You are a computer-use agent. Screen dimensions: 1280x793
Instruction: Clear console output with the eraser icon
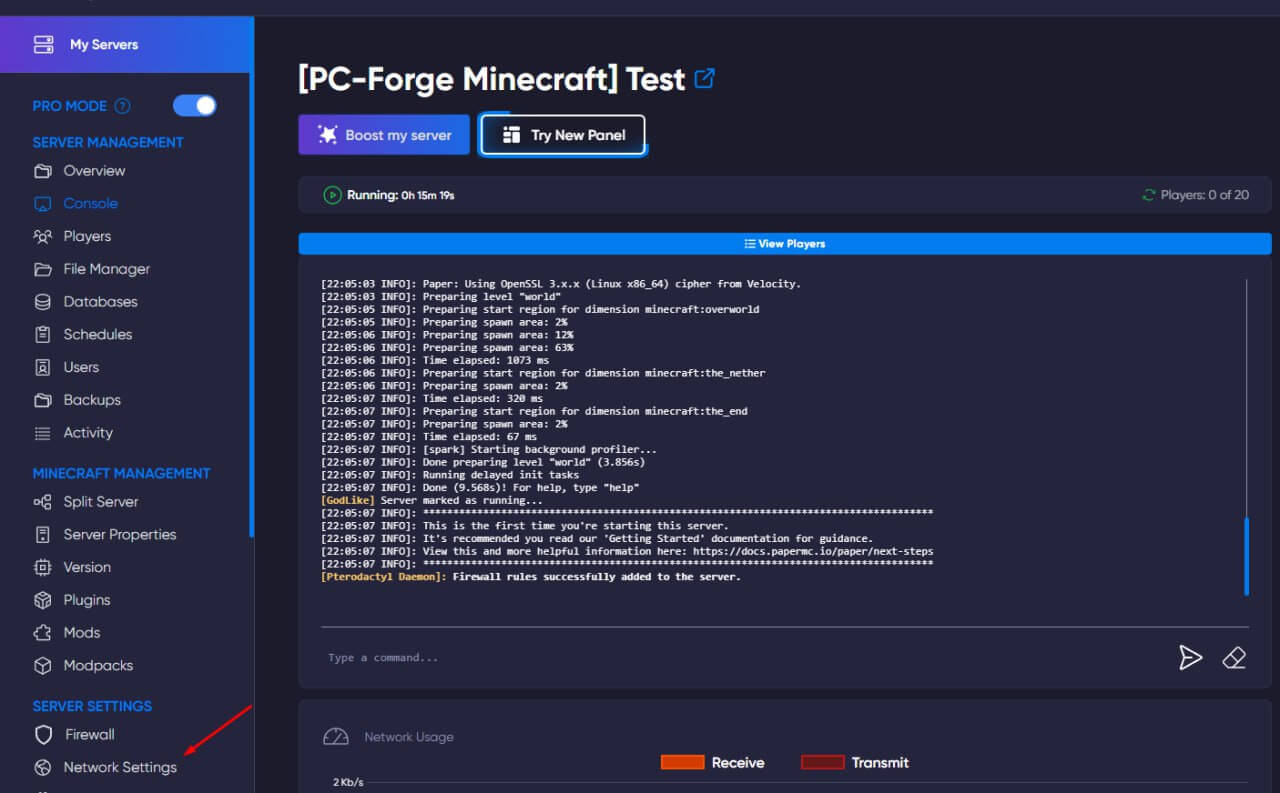[1234, 657]
